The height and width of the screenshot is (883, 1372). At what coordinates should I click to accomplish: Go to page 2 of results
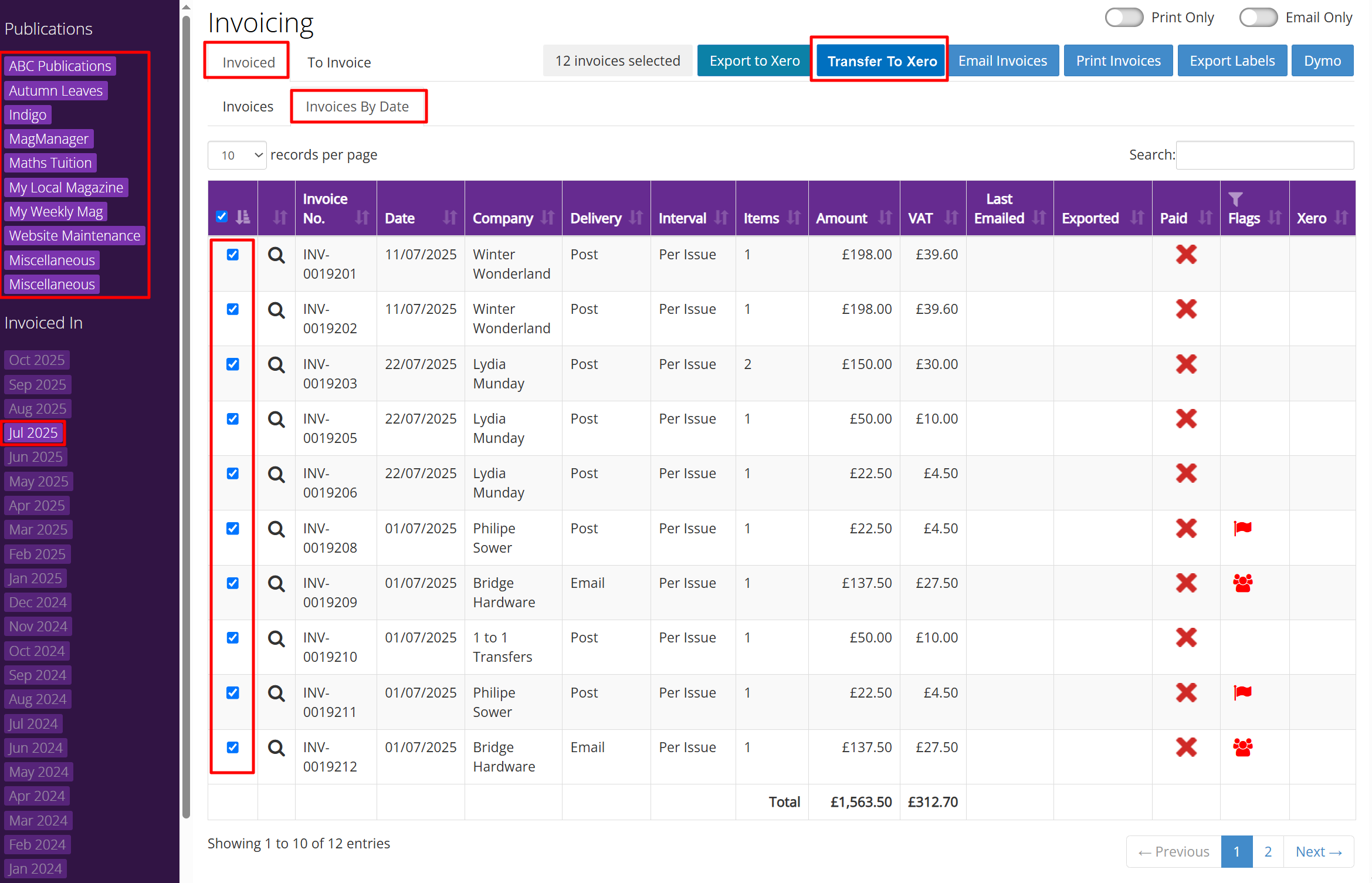click(x=1268, y=852)
